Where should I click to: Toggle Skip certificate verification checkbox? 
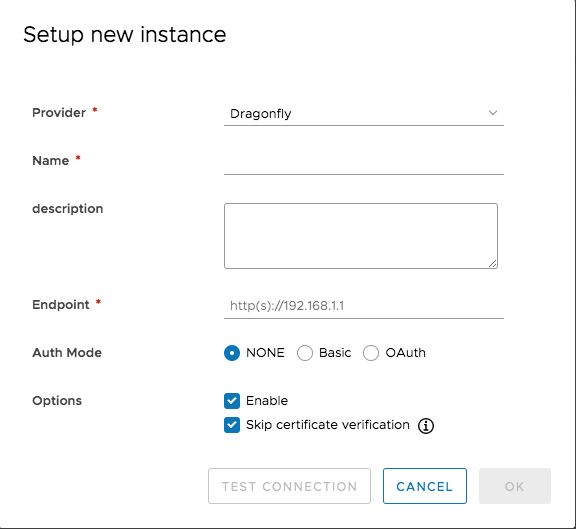(232, 425)
